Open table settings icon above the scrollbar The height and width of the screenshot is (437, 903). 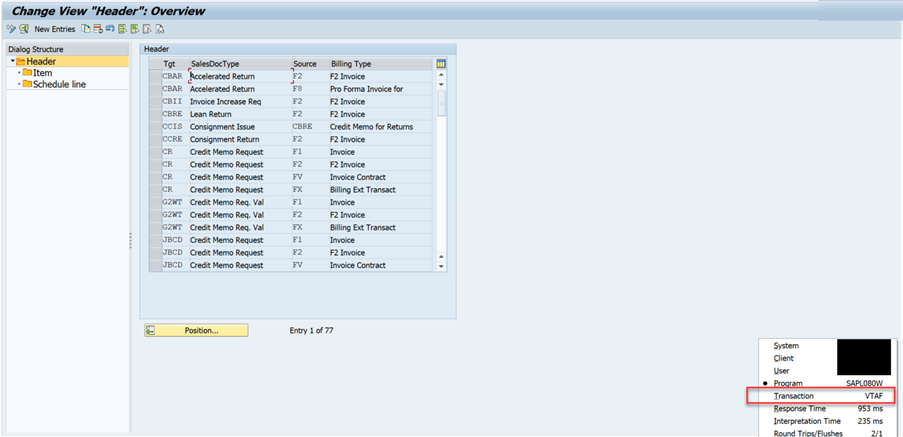[441, 64]
